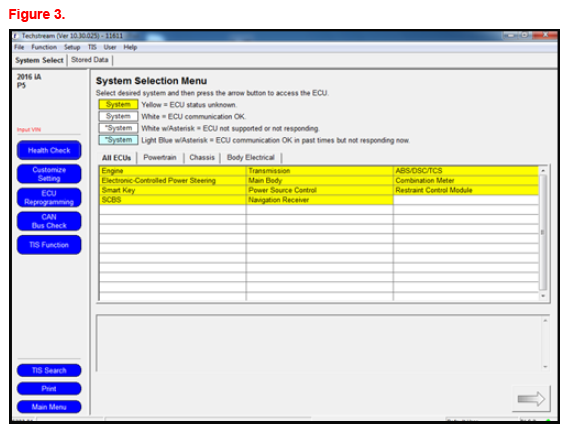569x433 pixels.
Task: Open TIS Function
Action: [49, 245]
